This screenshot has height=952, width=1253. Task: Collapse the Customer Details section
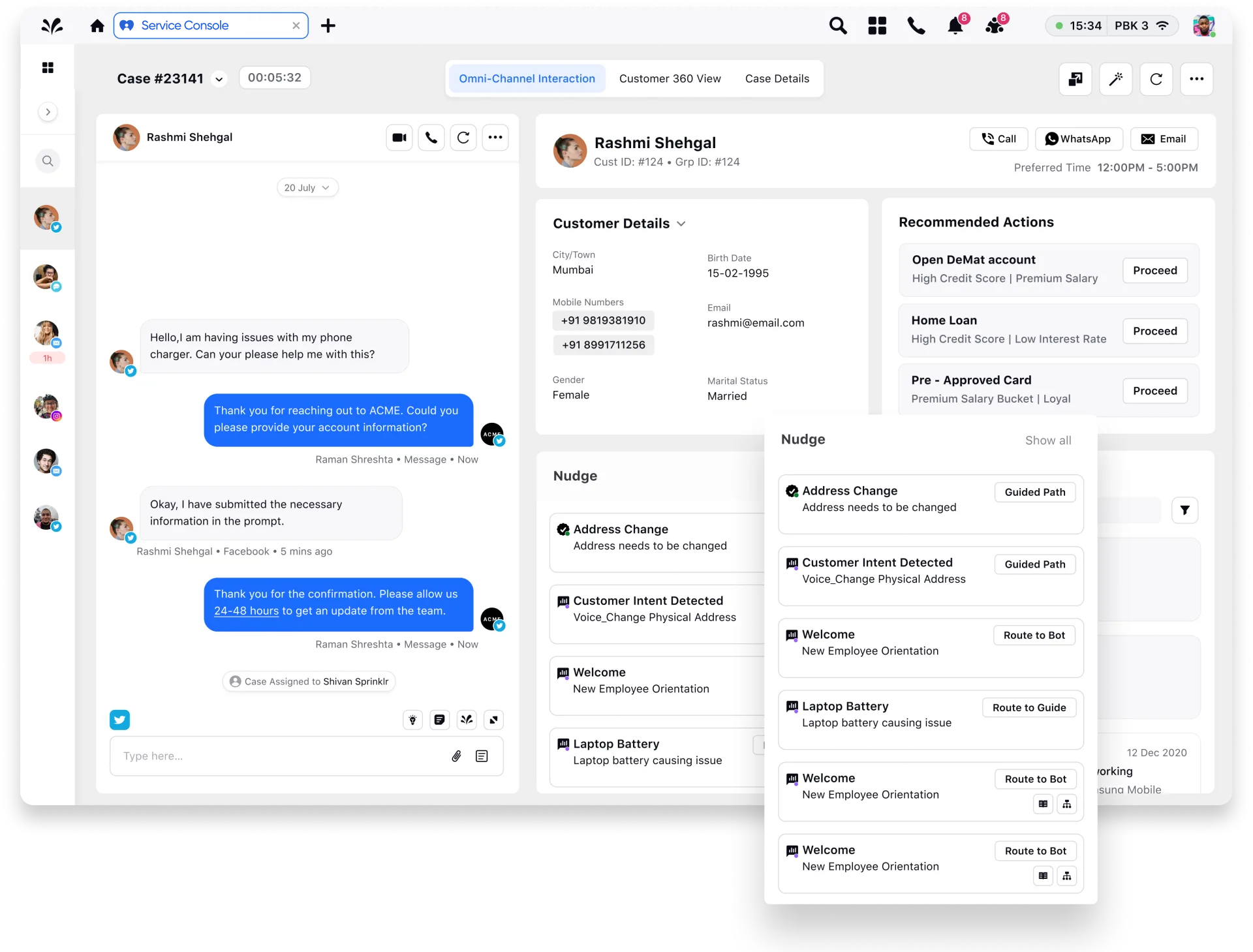681,224
